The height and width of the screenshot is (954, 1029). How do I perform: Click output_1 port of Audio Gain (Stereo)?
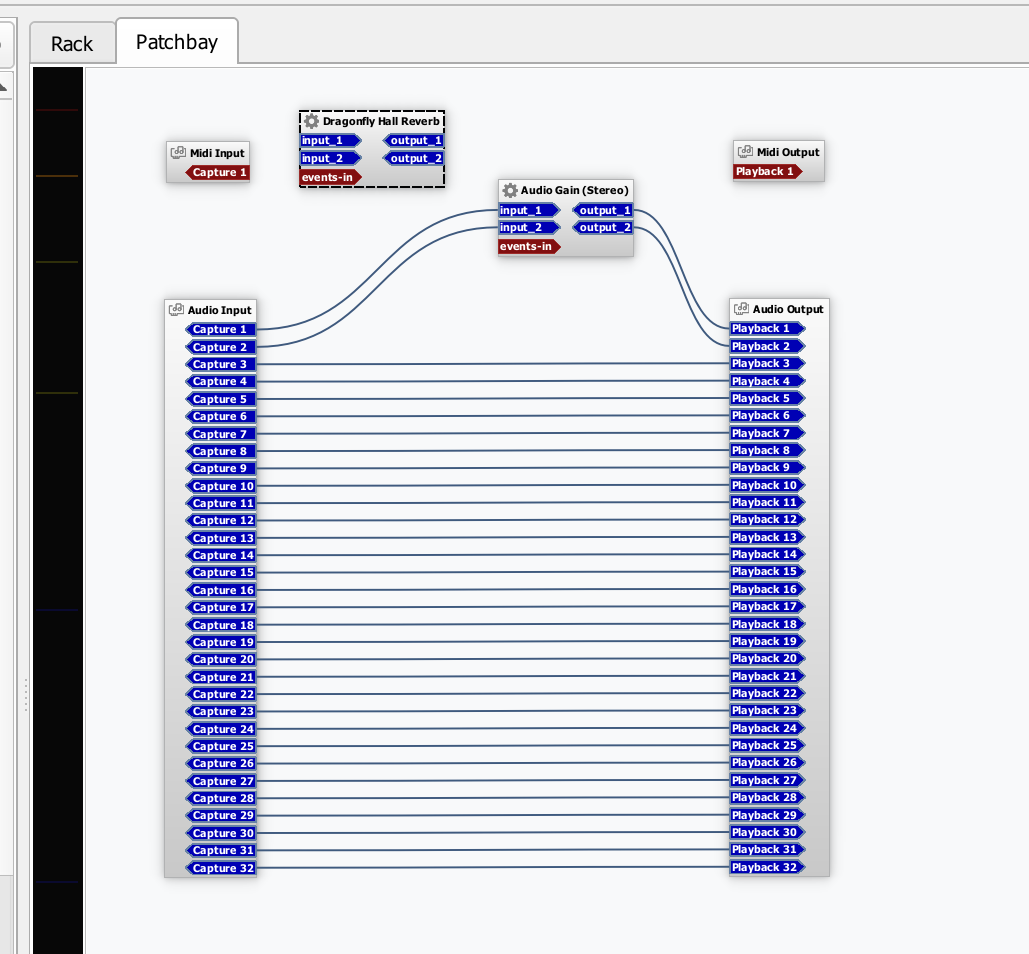604,210
